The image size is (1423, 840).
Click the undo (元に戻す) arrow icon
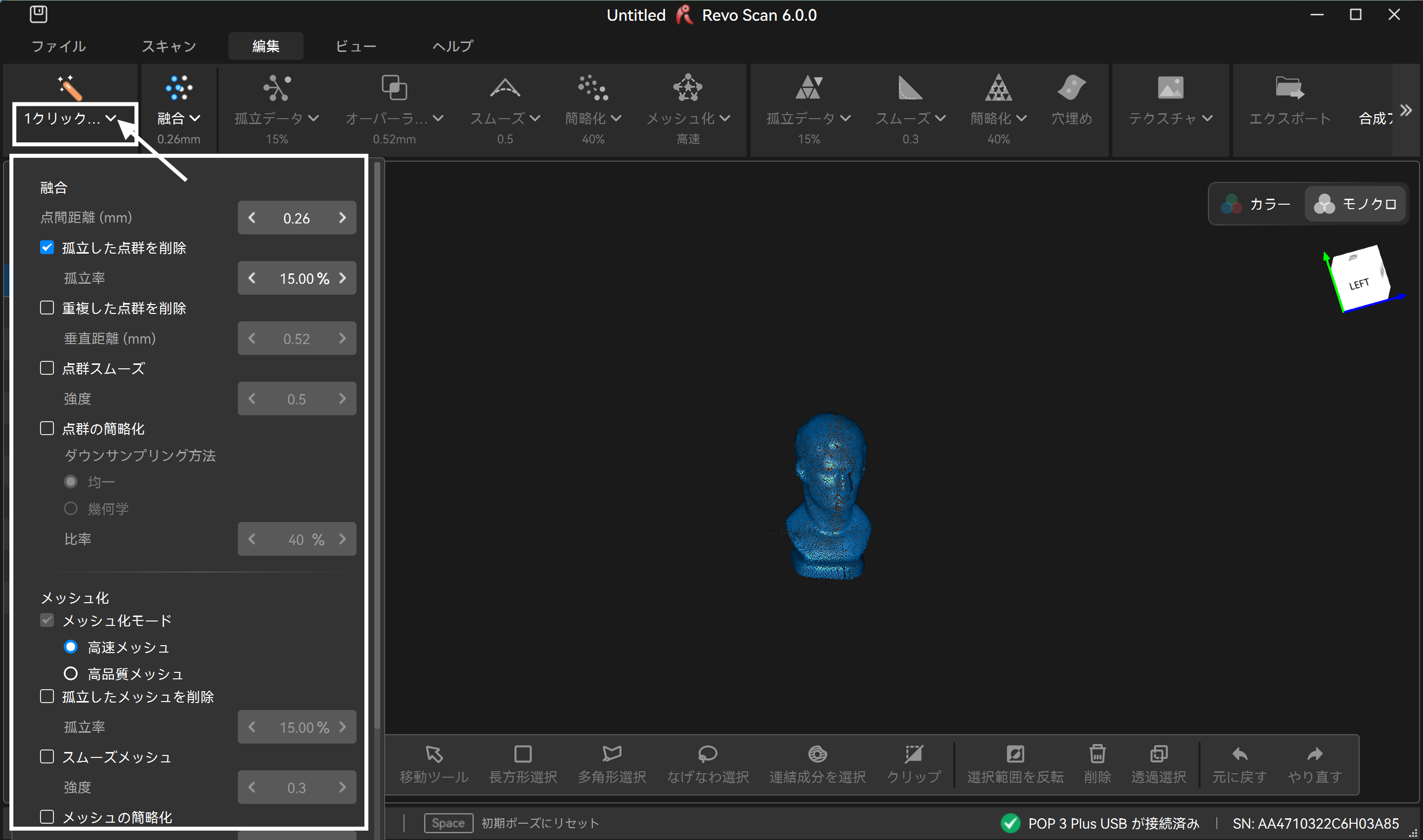(1239, 754)
